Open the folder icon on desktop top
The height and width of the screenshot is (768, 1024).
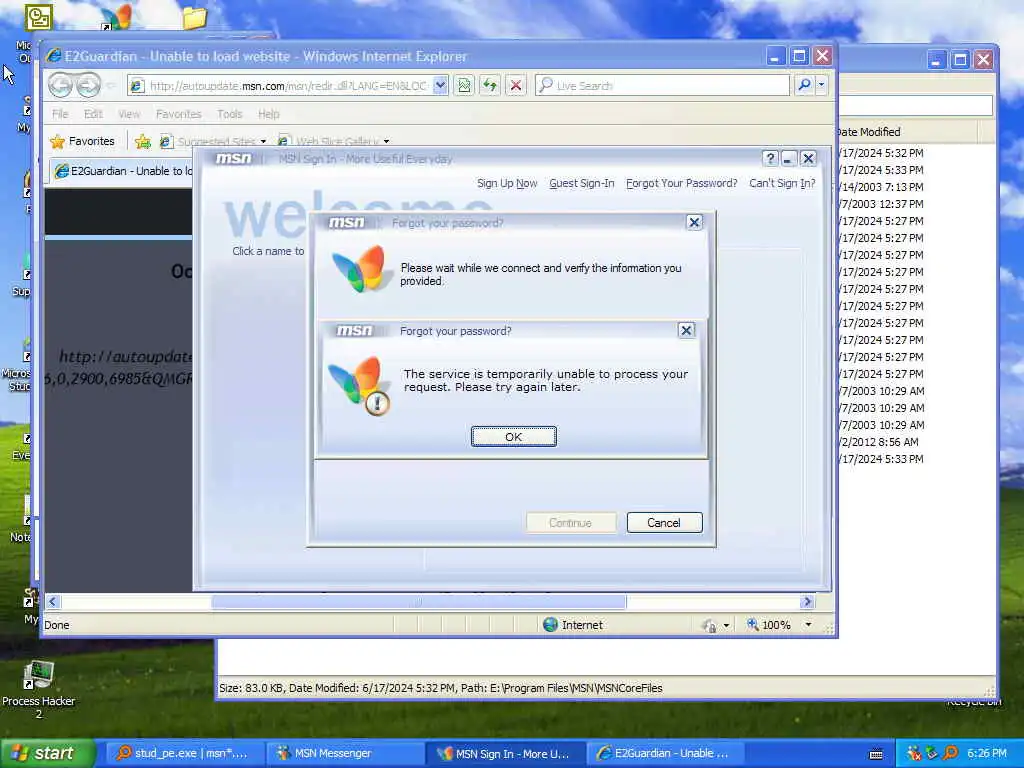click(195, 18)
